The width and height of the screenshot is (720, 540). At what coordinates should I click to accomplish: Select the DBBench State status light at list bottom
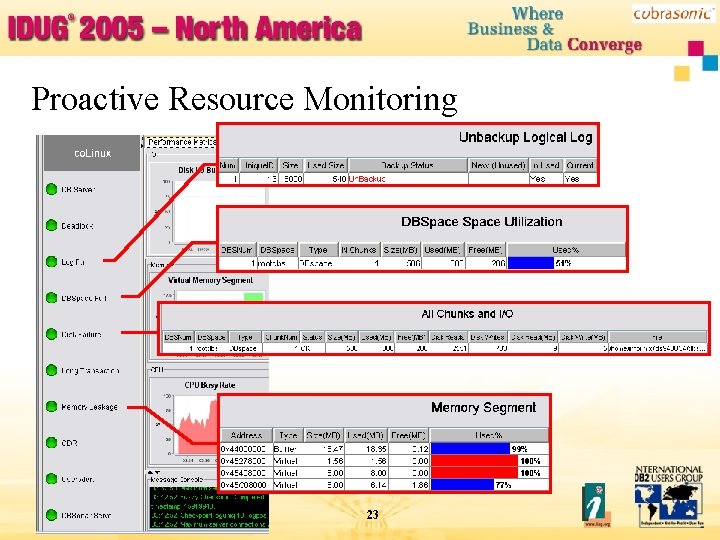click(x=51, y=515)
